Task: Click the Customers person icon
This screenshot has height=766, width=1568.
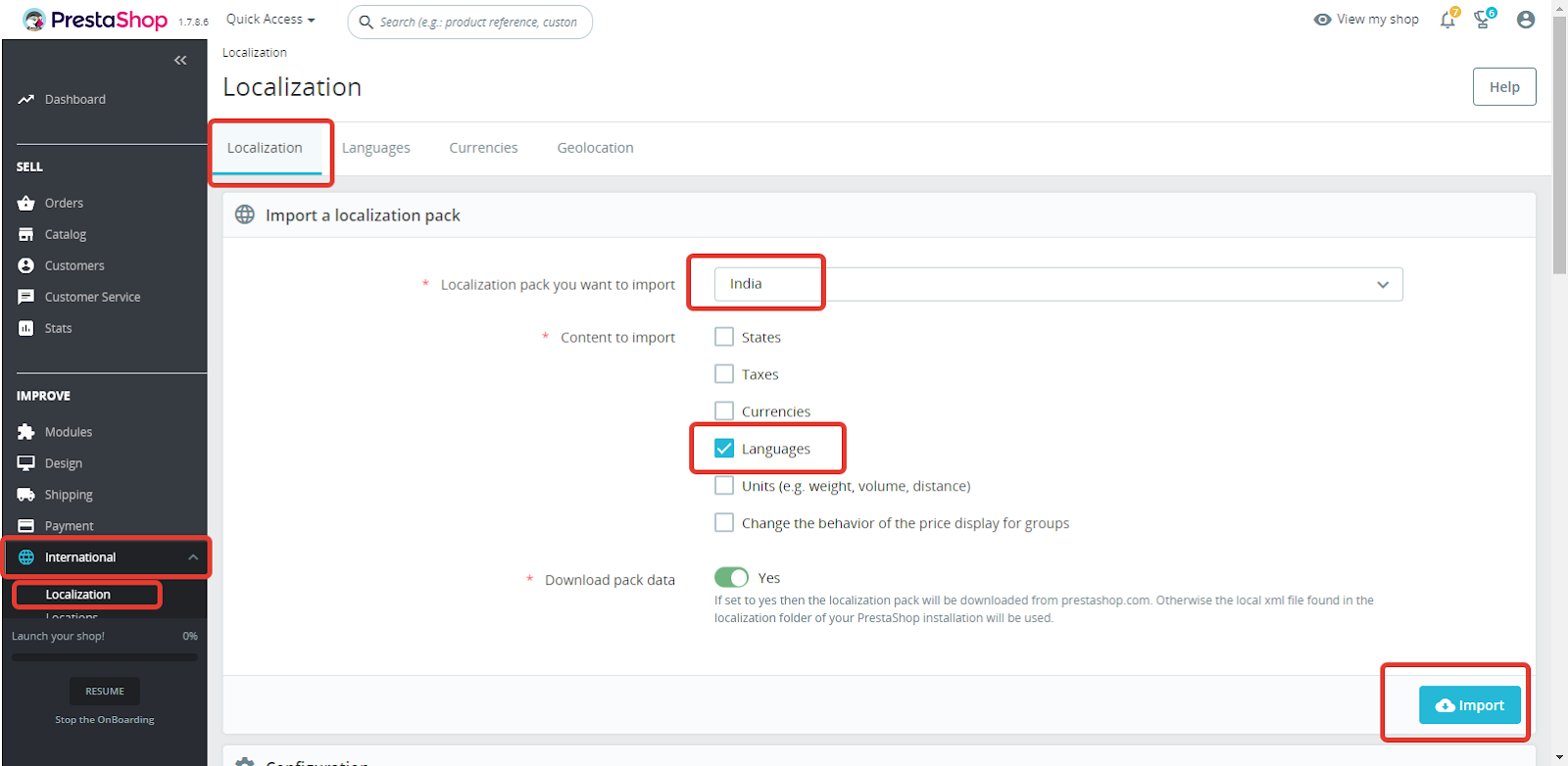Action: (x=26, y=265)
